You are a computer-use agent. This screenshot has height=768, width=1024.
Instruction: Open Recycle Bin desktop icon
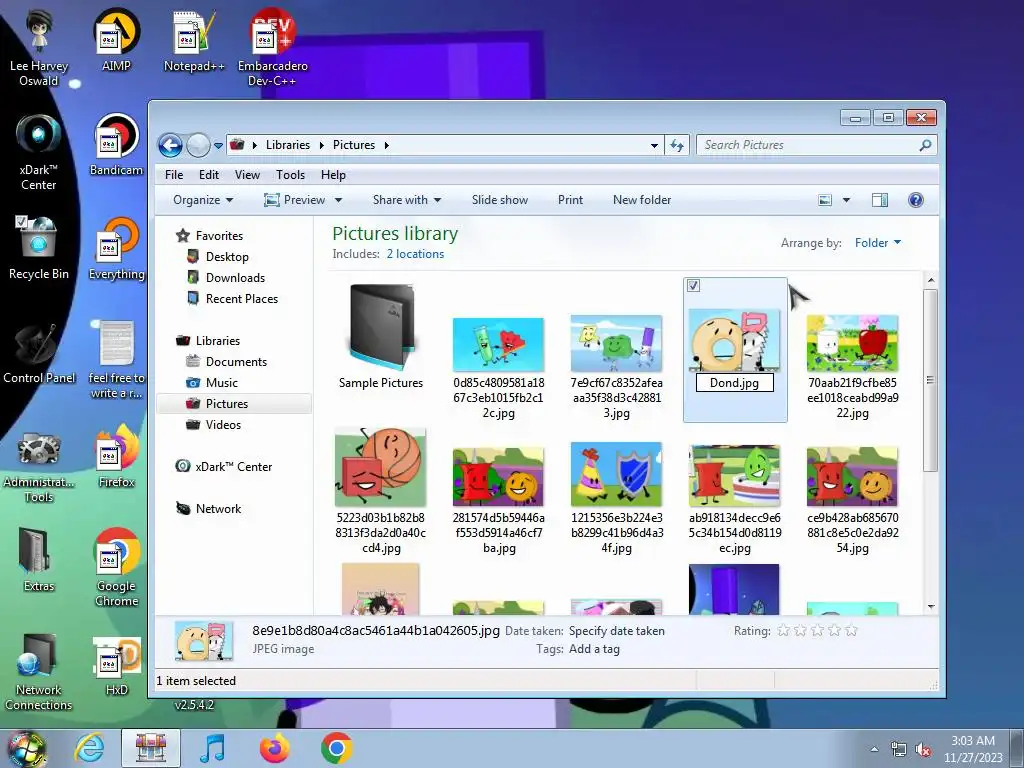(39, 248)
